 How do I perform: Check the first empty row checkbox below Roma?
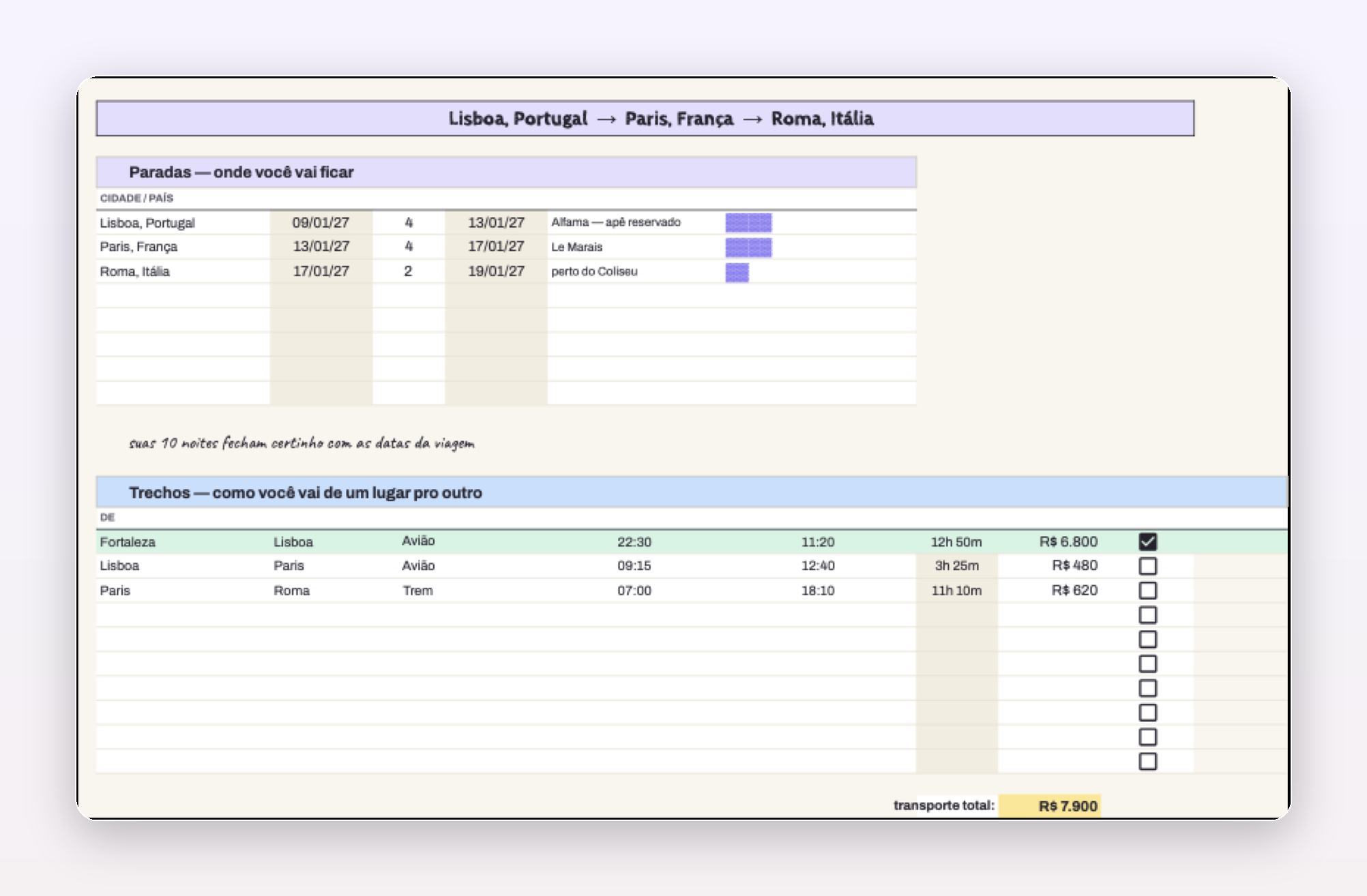(x=1148, y=615)
